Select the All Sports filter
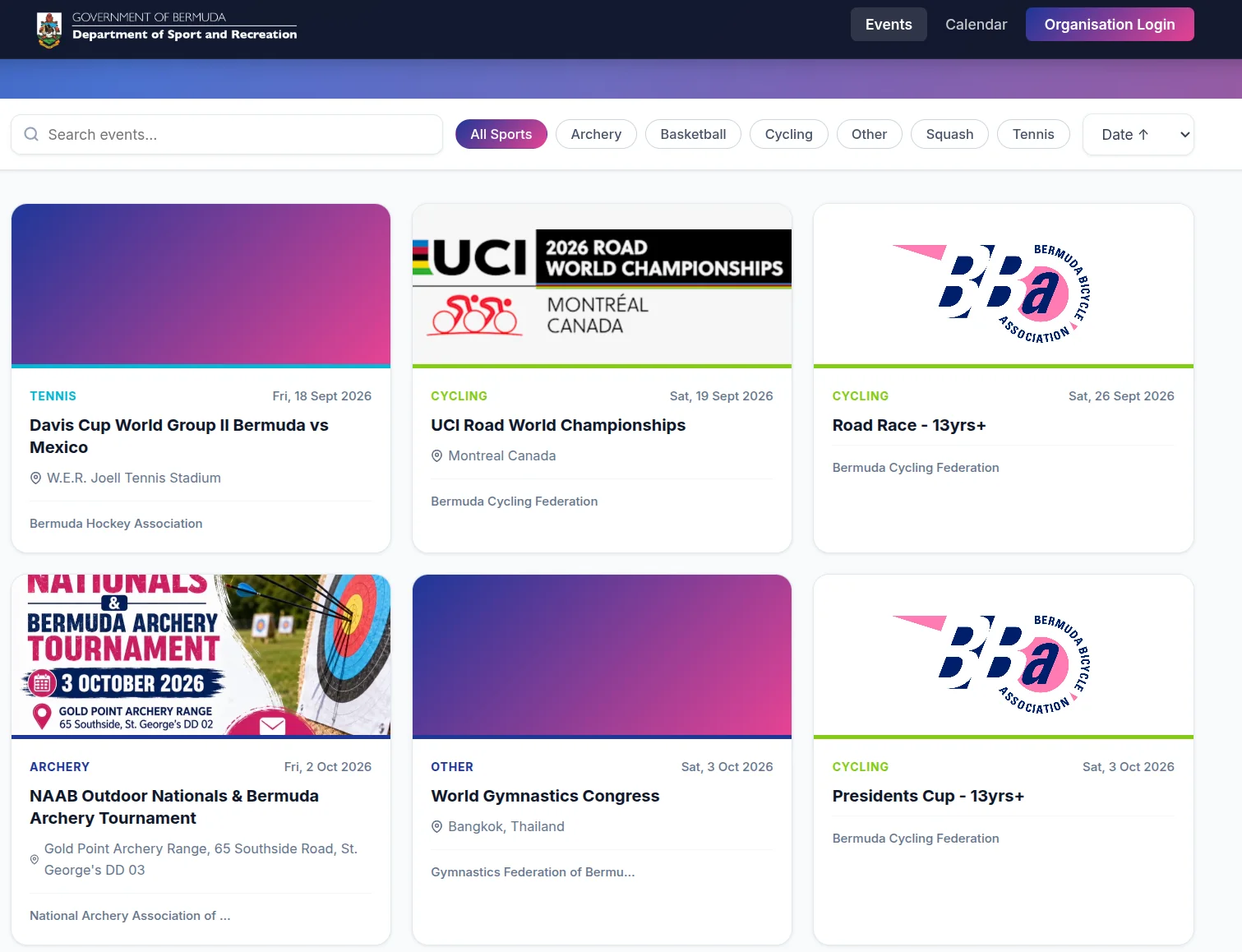The image size is (1242, 952). (501, 134)
